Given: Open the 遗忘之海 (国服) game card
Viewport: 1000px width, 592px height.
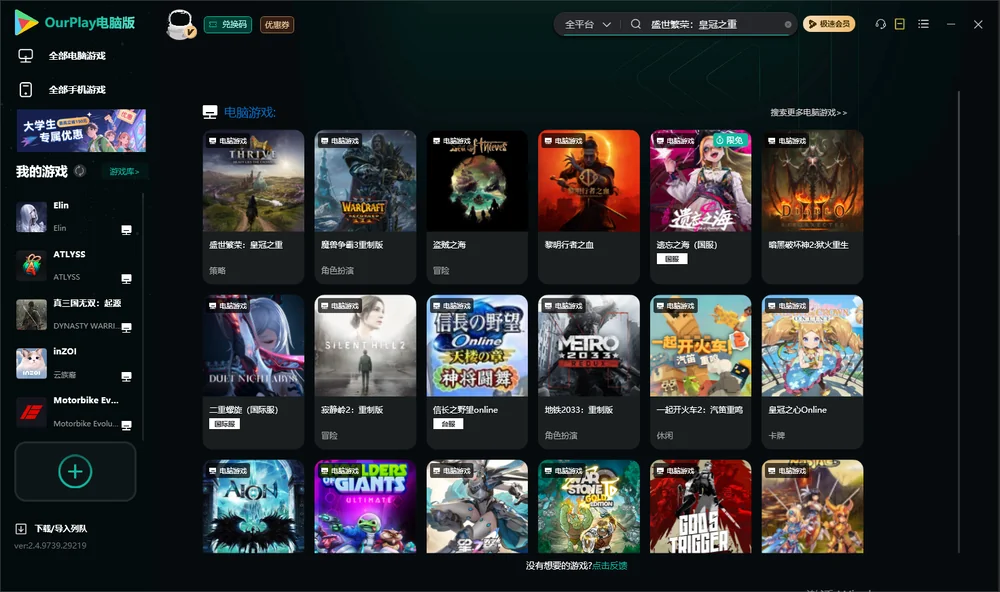Looking at the screenshot, I should click(x=700, y=207).
